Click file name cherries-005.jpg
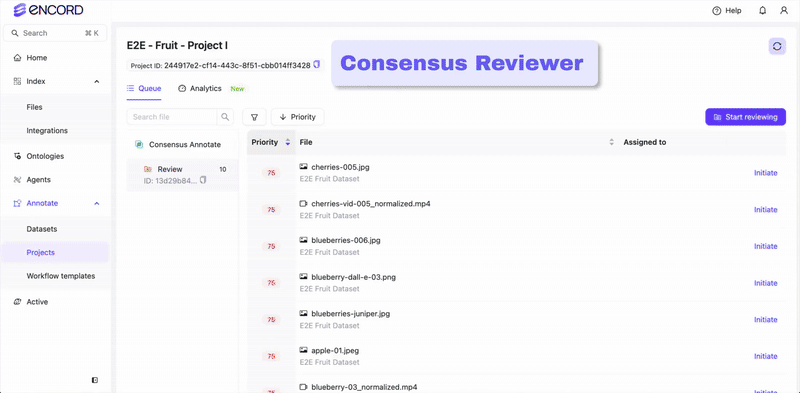The height and width of the screenshot is (393, 800). pyautogui.click(x=340, y=167)
